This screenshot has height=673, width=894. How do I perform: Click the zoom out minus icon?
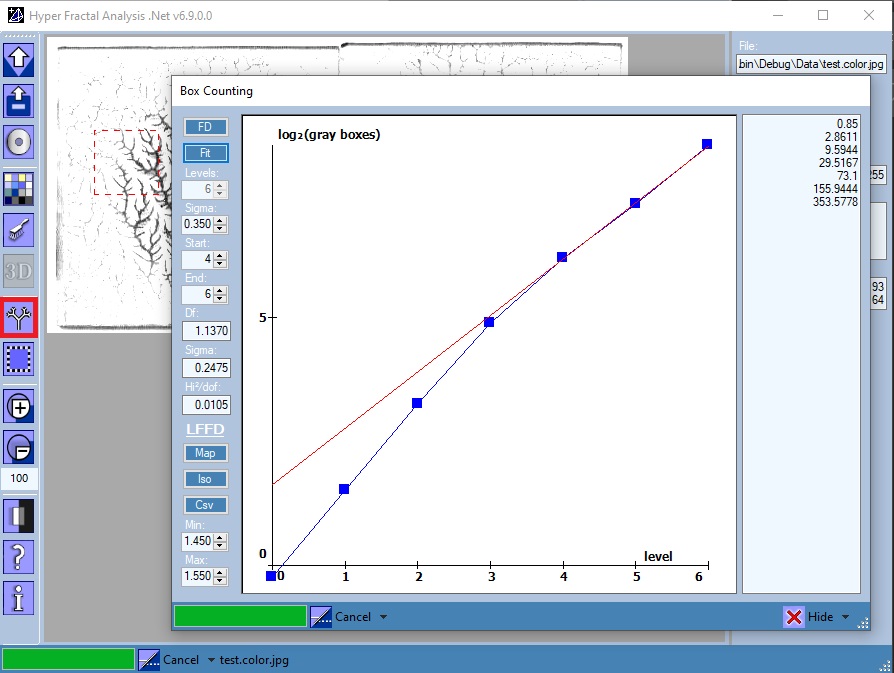point(19,446)
